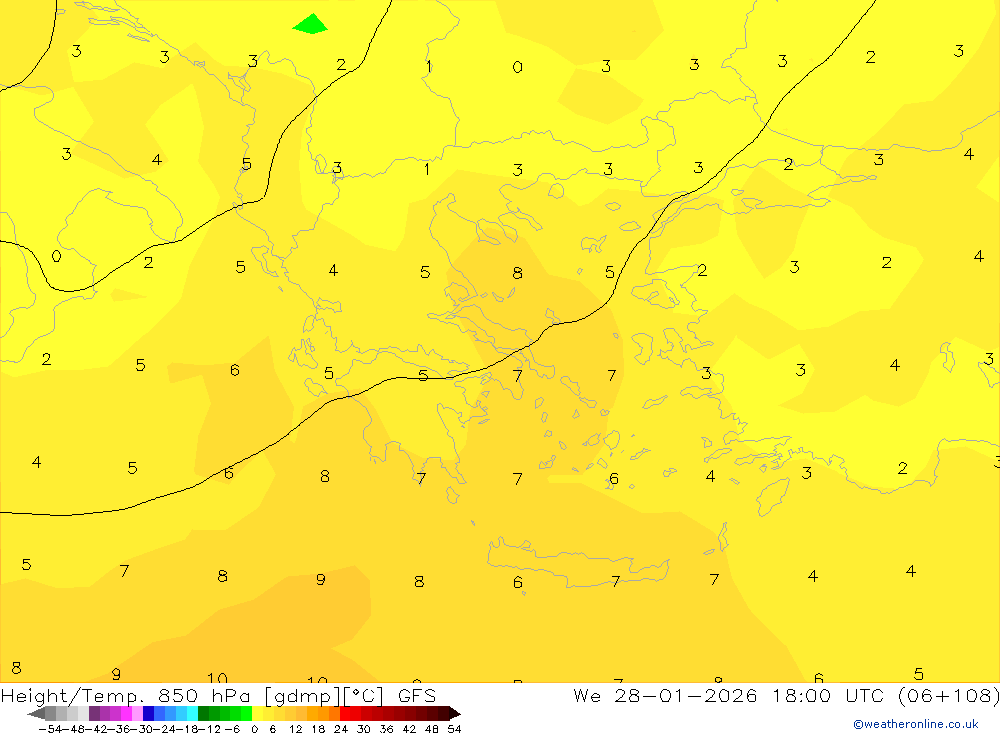The width and height of the screenshot is (1000, 733).
Task: Click the -30 legend scale label
Action: [143, 729]
